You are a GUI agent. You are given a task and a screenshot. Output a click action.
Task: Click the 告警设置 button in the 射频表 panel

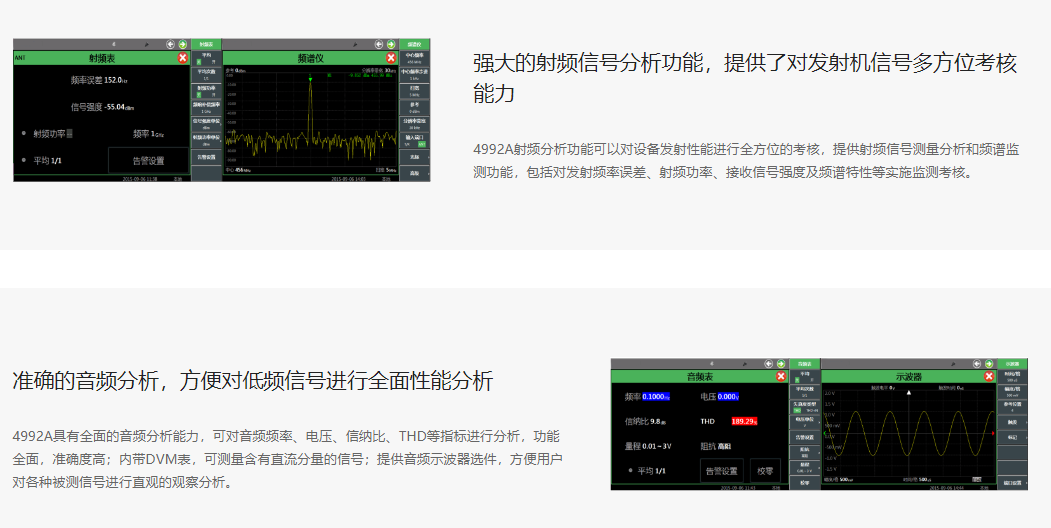[x=149, y=160]
